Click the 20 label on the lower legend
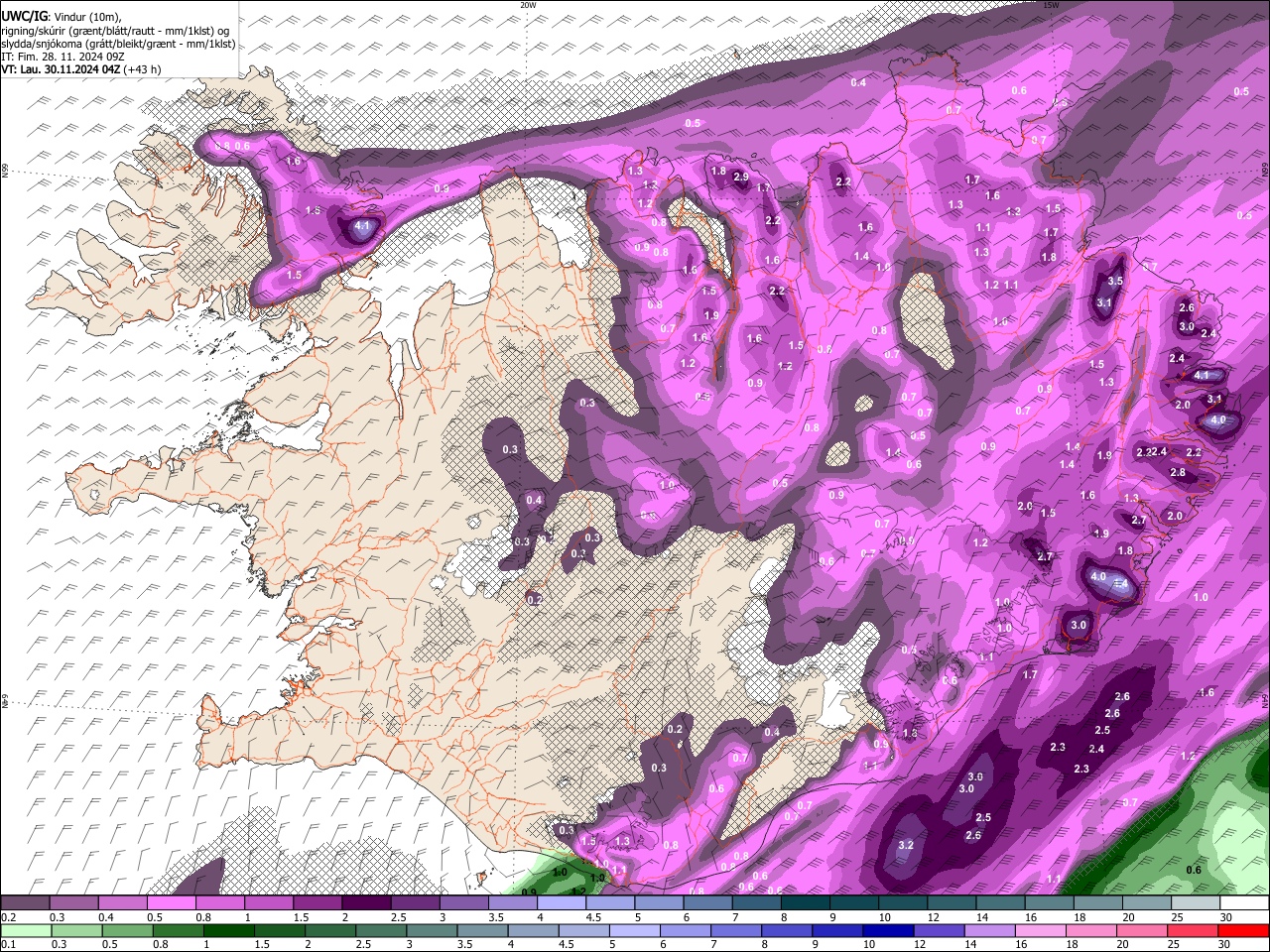Viewport: 1270px width, 952px height. 1123,945
